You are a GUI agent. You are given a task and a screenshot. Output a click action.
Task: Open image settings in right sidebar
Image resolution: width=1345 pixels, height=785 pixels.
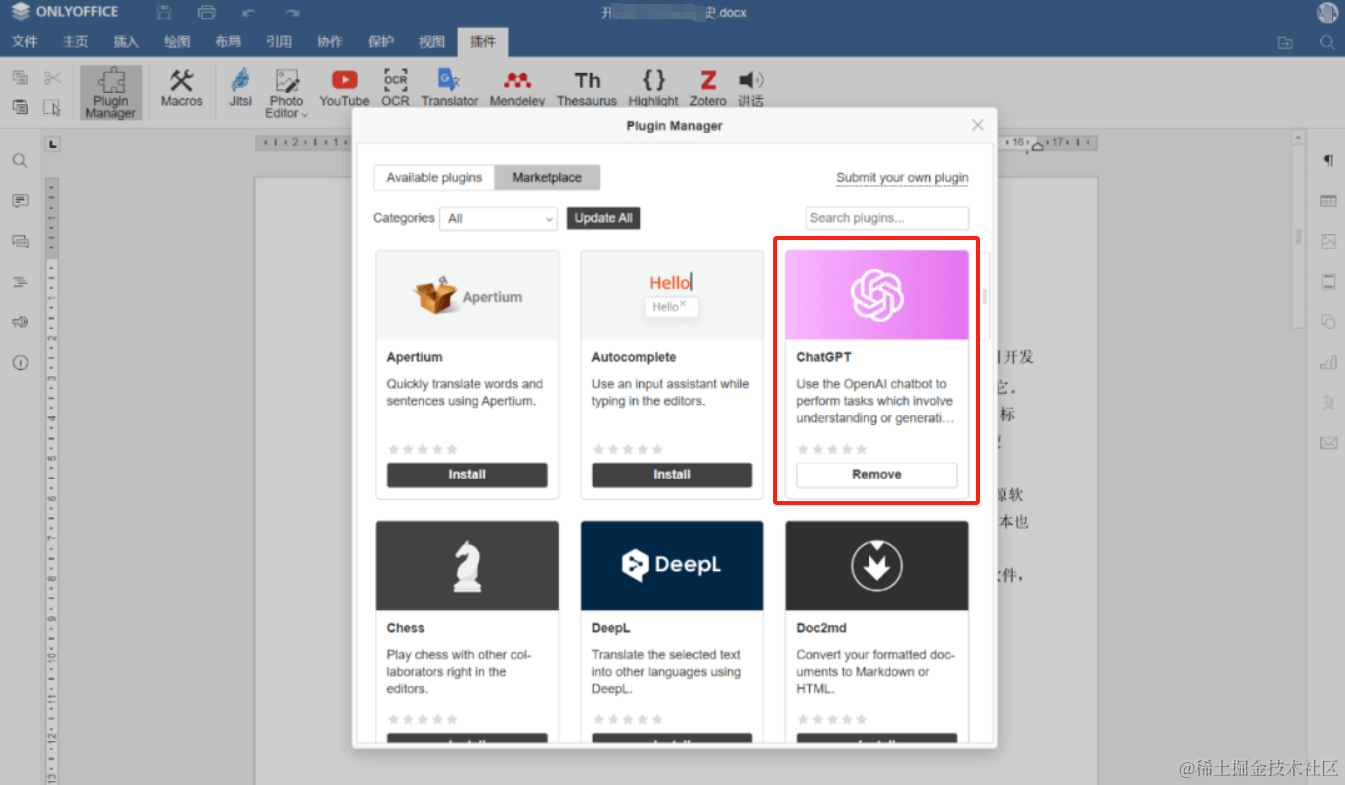(x=1328, y=241)
